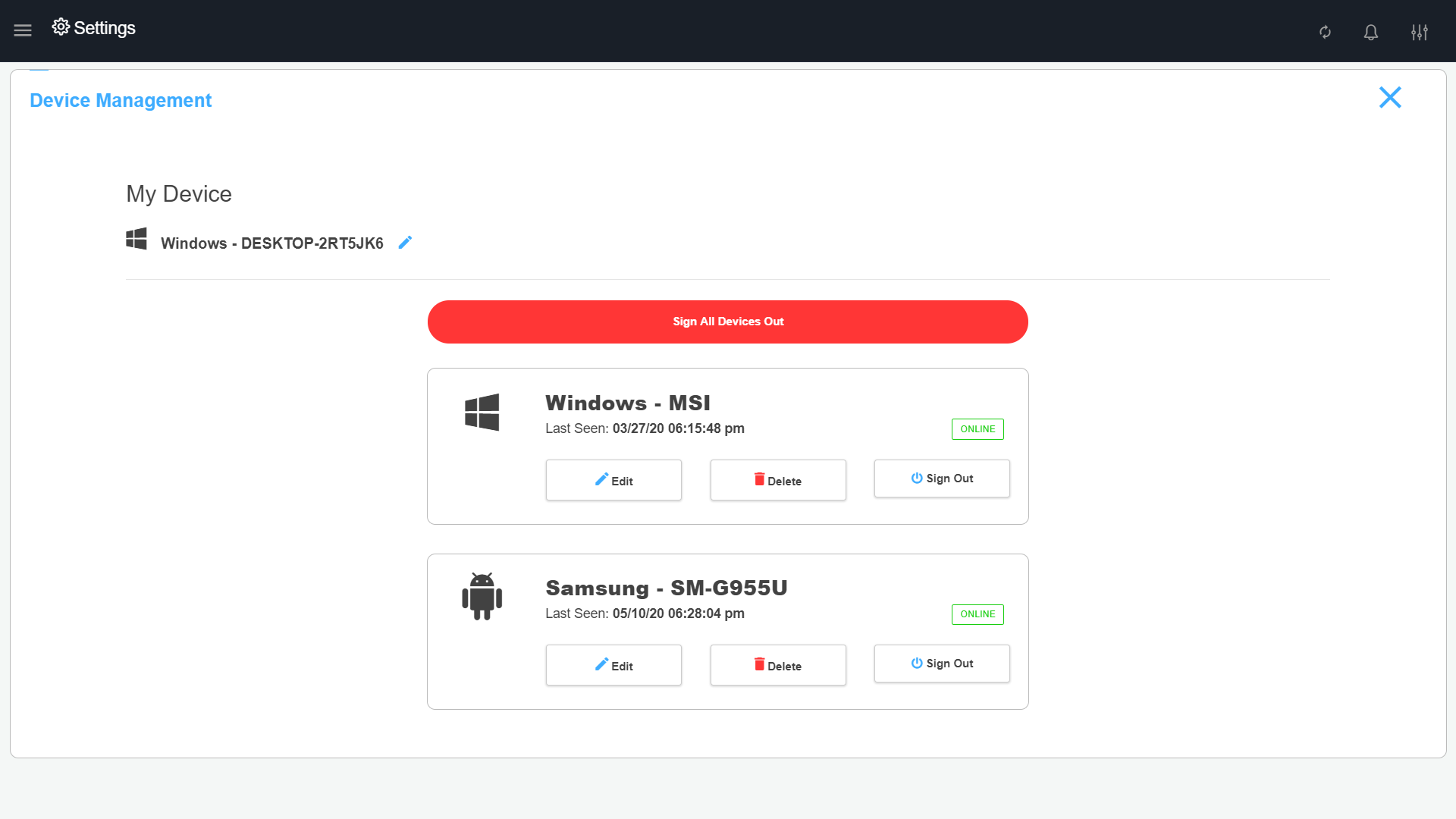Click Windows logo on MSI card
The width and height of the screenshot is (1456, 819).
point(482,412)
